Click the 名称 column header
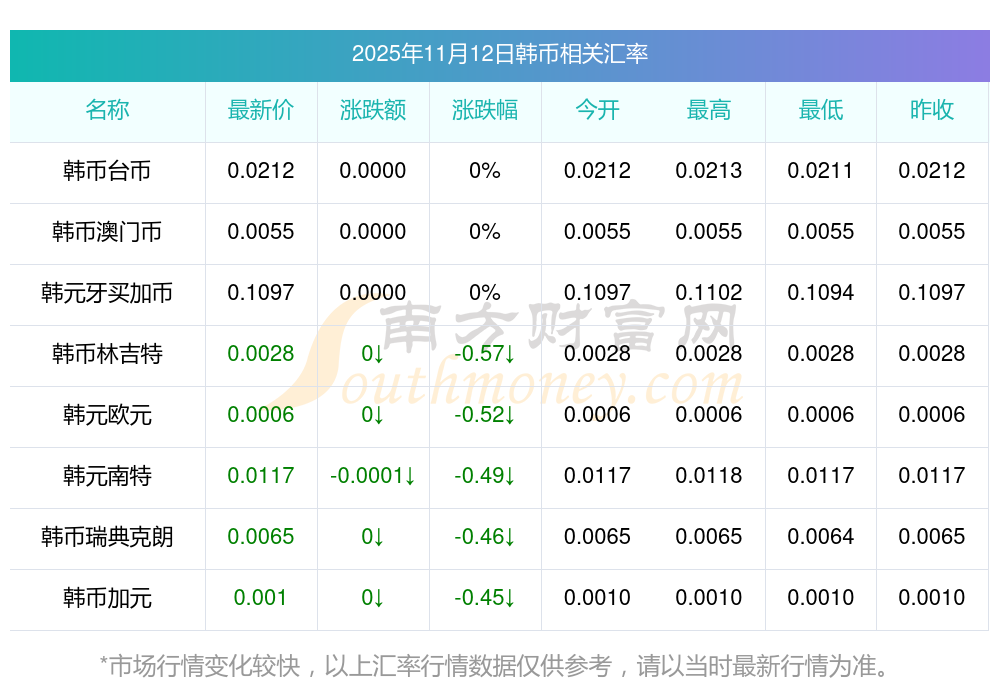The image size is (1000, 697). click(x=107, y=111)
